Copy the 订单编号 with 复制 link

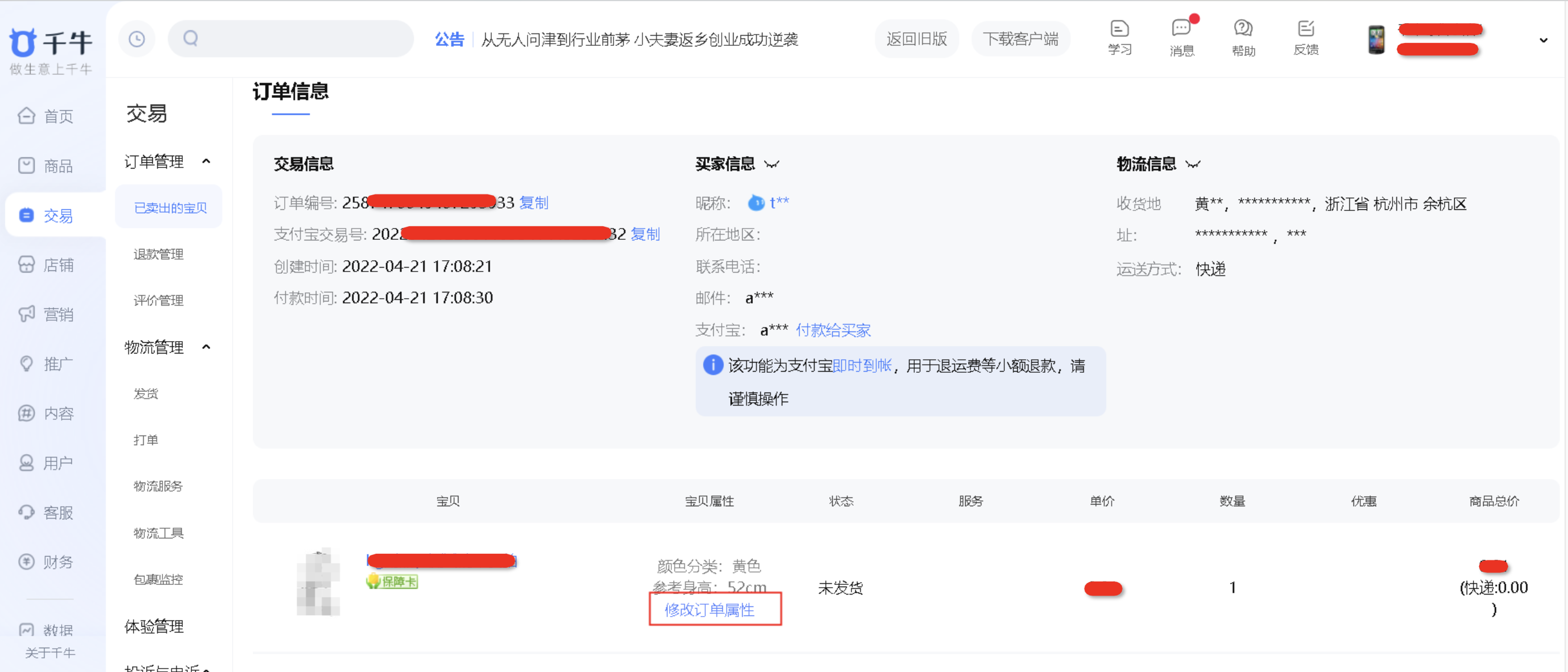click(534, 203)
